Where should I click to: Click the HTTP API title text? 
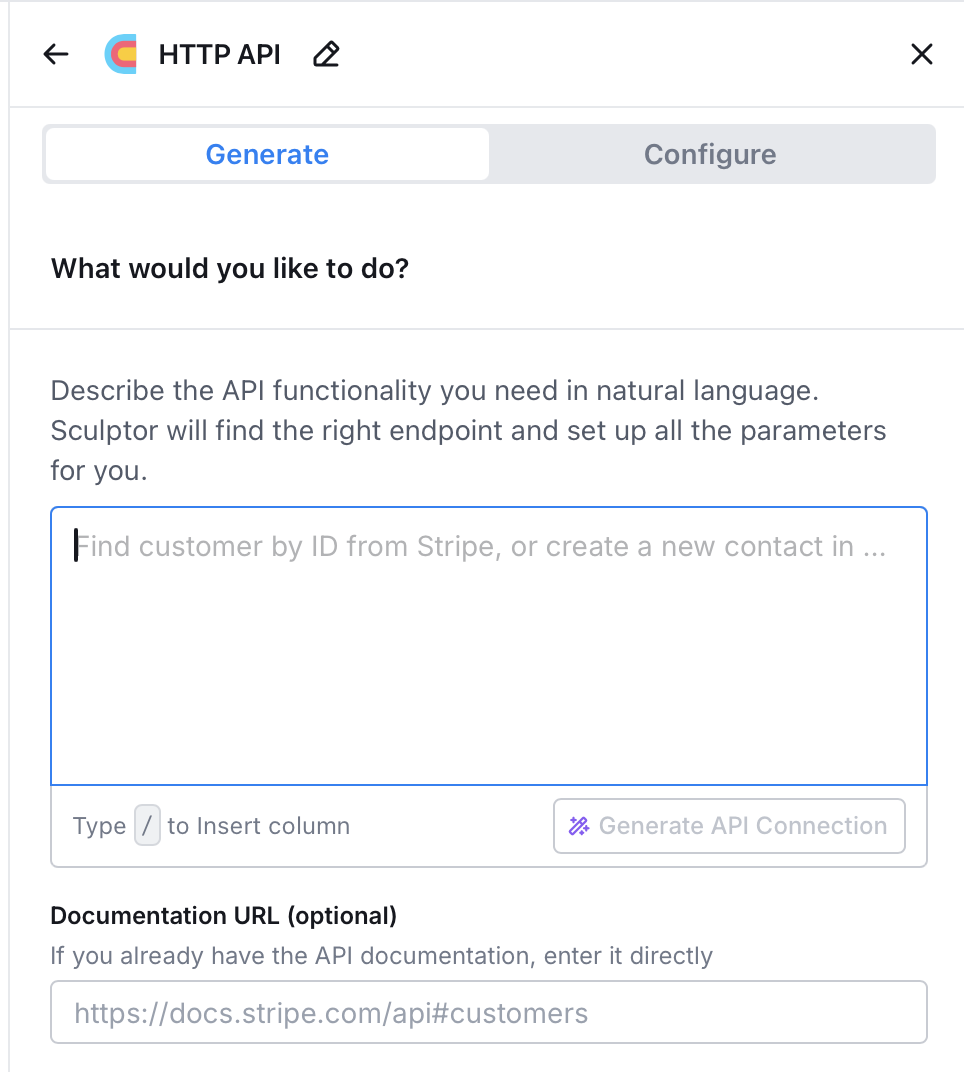[219, 54]
